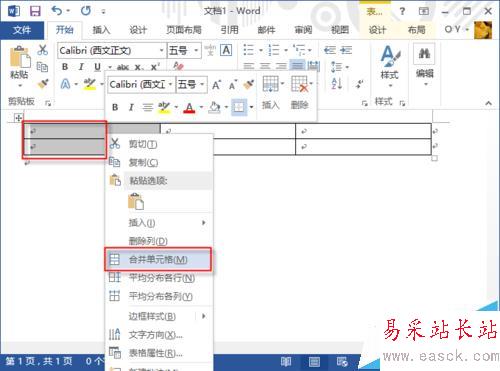Click decrease indent icon
Image resolution: width=500 pixels, height=371 pixels.
tap(330, 50)
